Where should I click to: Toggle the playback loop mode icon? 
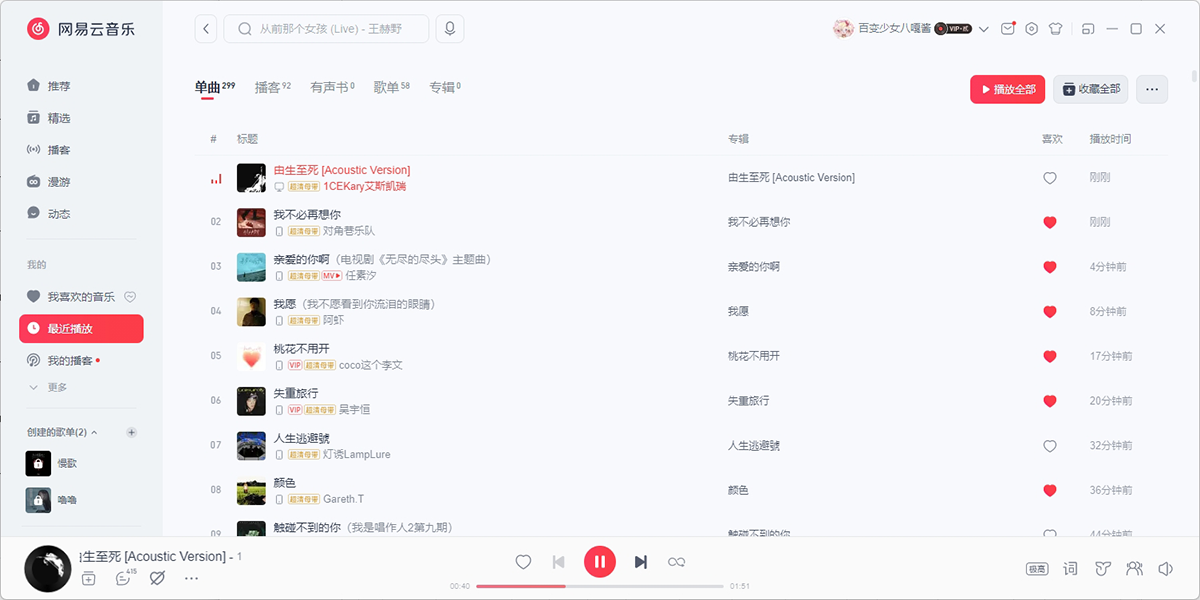coord(677,562)
